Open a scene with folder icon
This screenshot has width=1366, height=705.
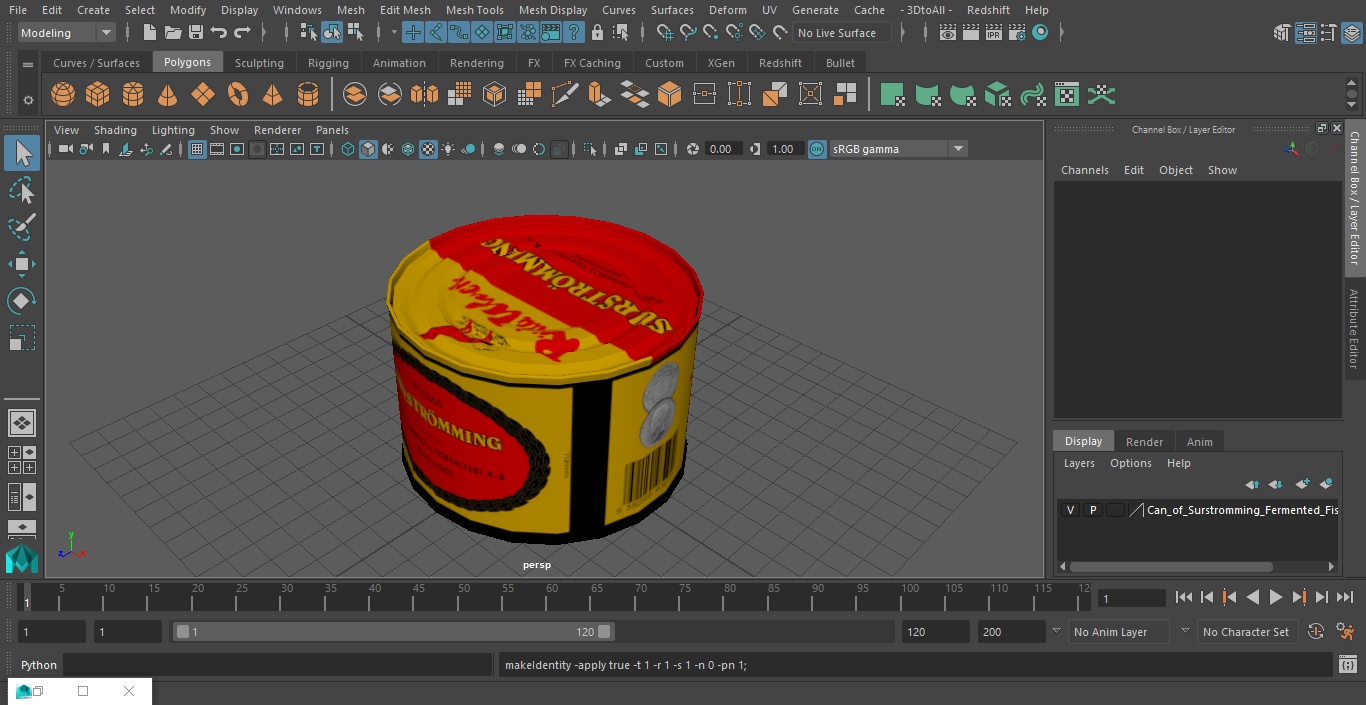tap(173, 33)
